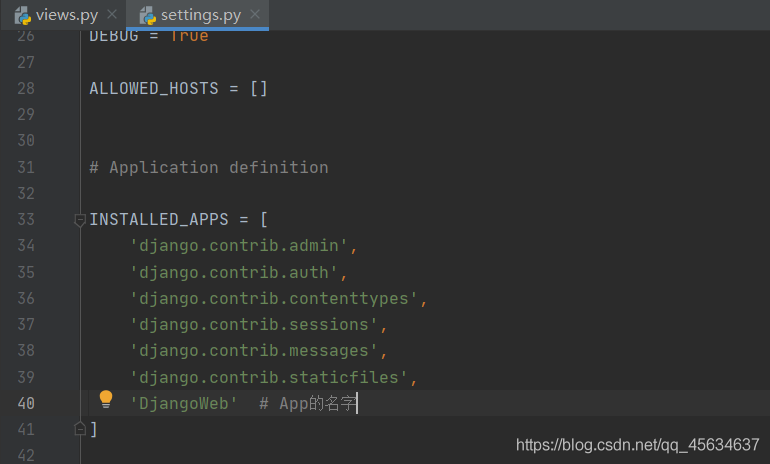
Task: Collapse the INSTALLED_APPS list fold marker
Action: click(x=80, y=220)
